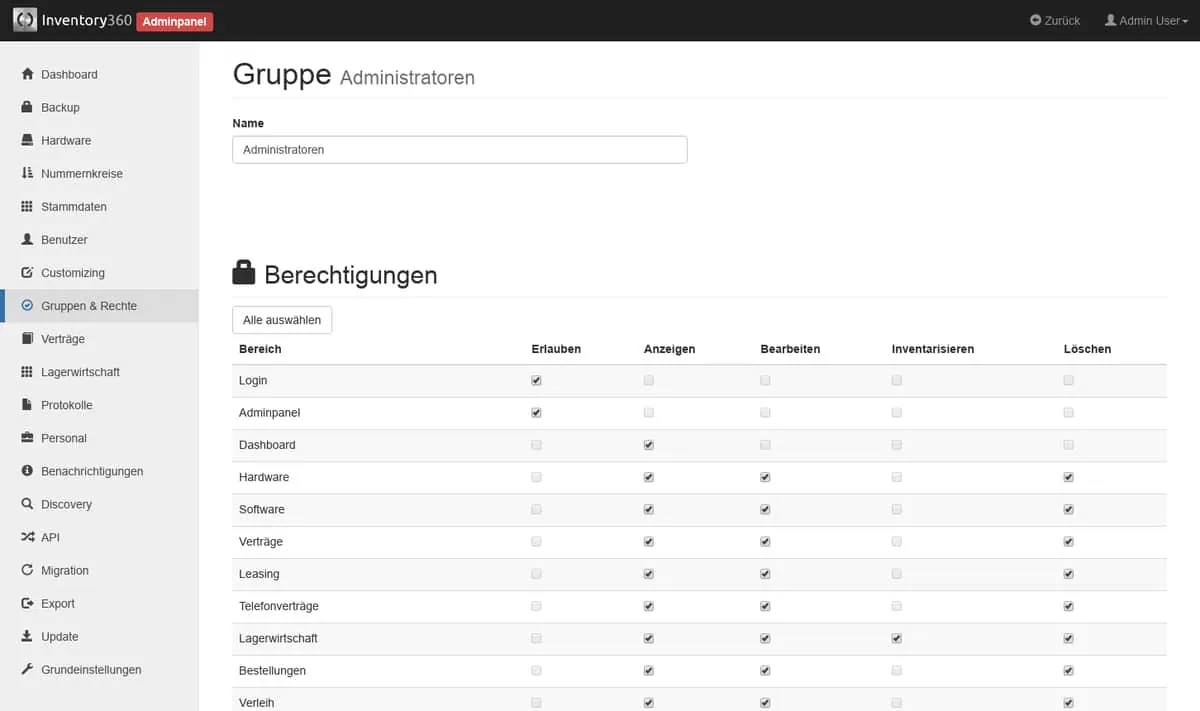Click the Zurück link in header

tap(1055, 20)
